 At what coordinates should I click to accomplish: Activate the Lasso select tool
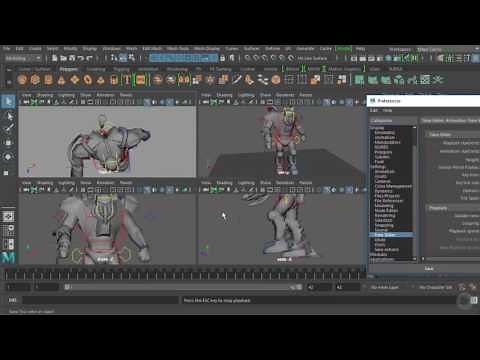point(8,116)
